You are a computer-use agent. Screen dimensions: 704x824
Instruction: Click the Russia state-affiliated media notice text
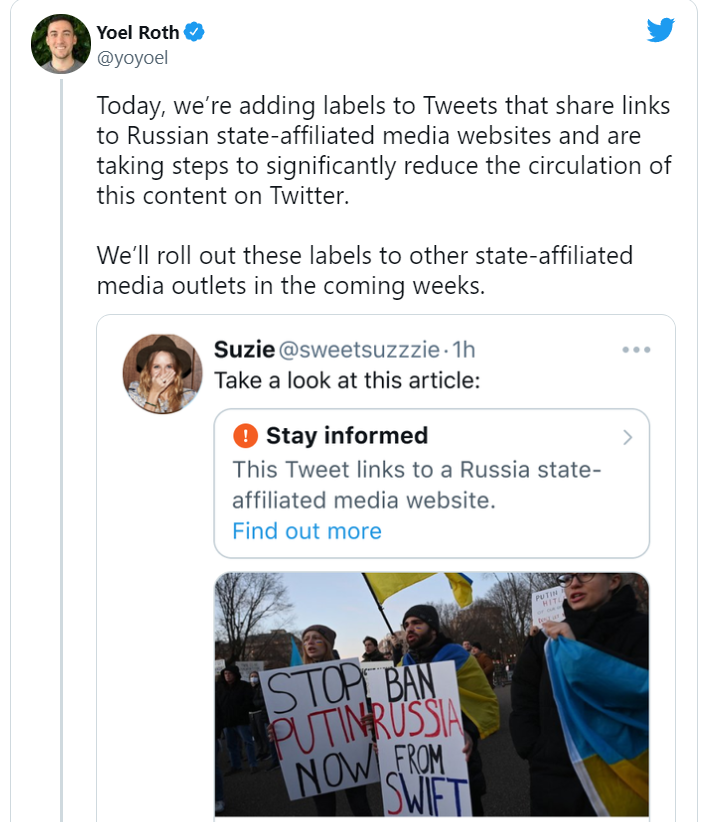[x=416, y=484]
